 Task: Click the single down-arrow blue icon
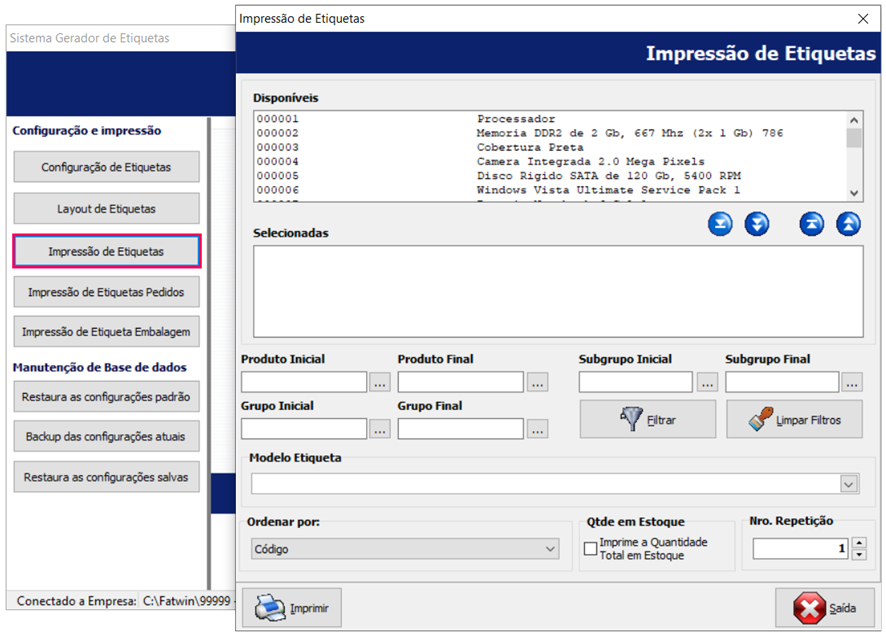(x=720, y=224)
